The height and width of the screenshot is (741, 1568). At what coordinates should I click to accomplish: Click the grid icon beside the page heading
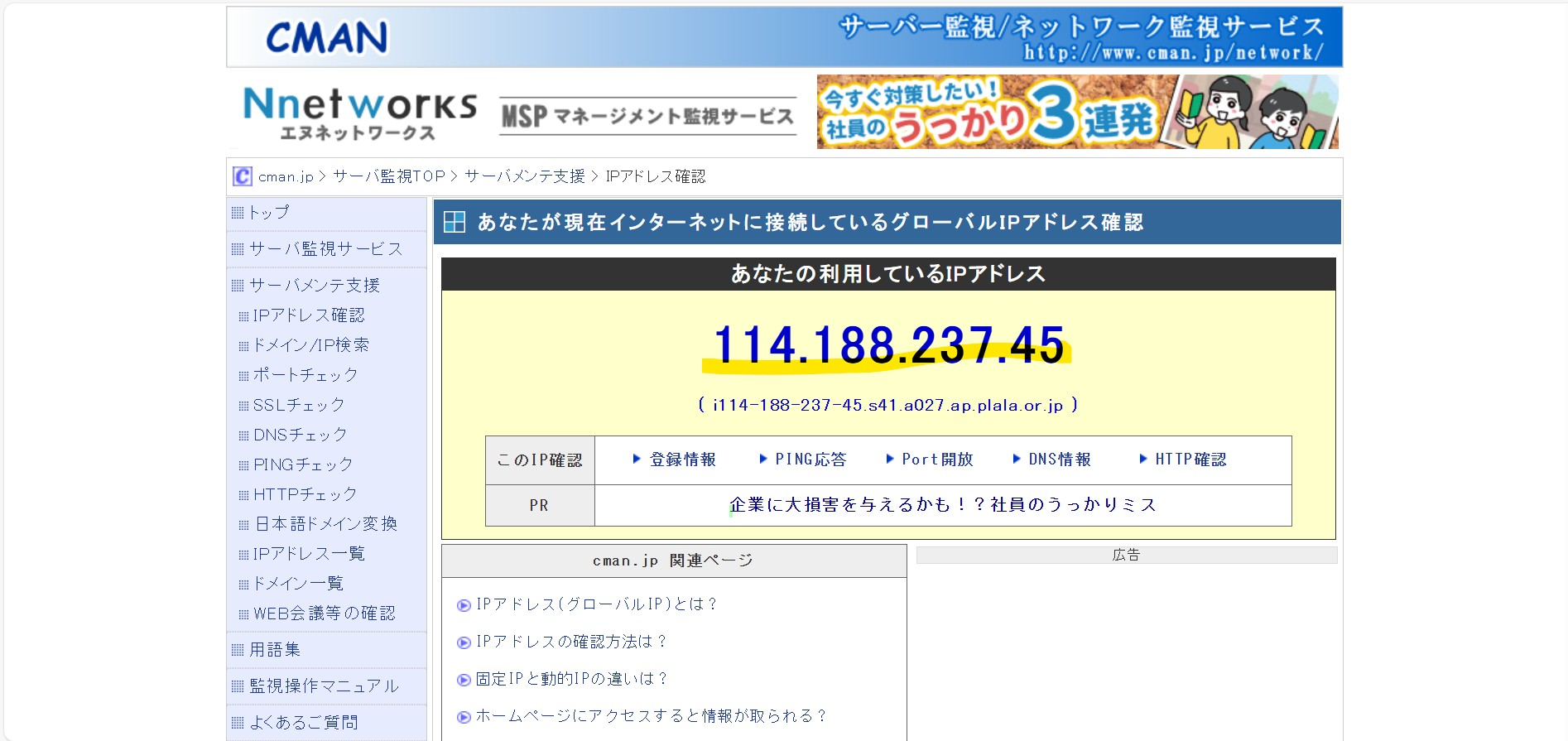(455, 222)
